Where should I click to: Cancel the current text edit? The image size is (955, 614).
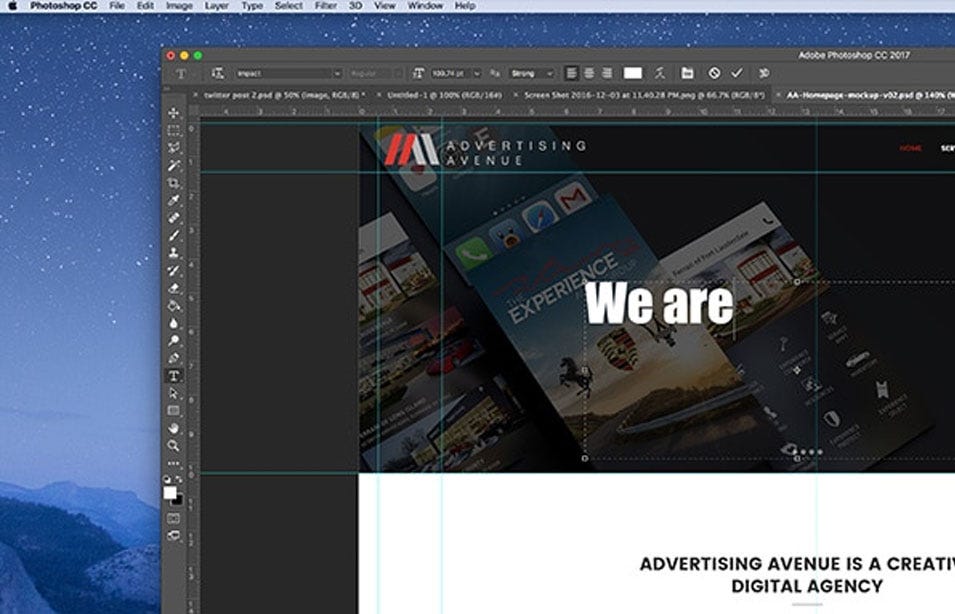(714, 73)
